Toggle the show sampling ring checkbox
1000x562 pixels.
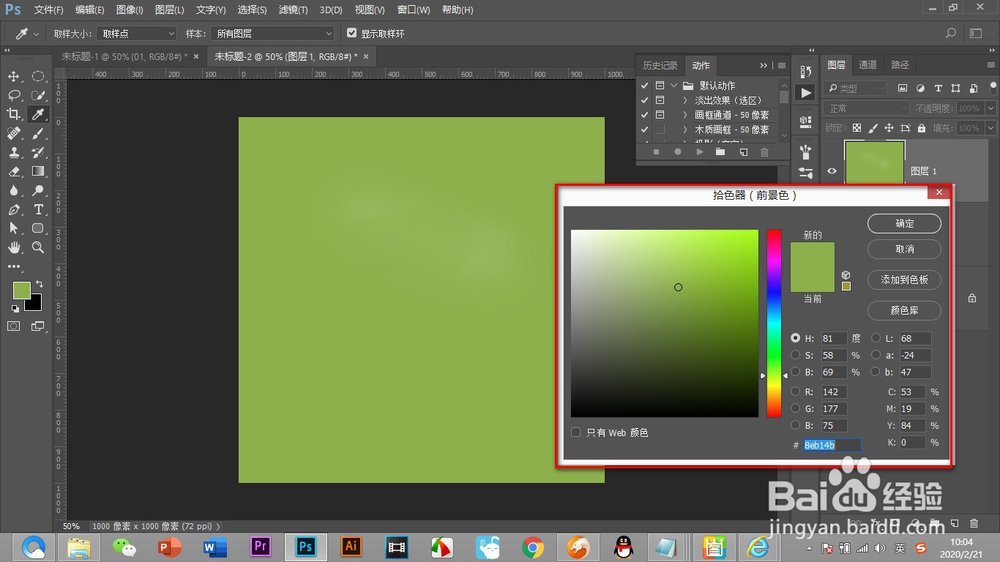pyautogui.click(x=351, y=33)
